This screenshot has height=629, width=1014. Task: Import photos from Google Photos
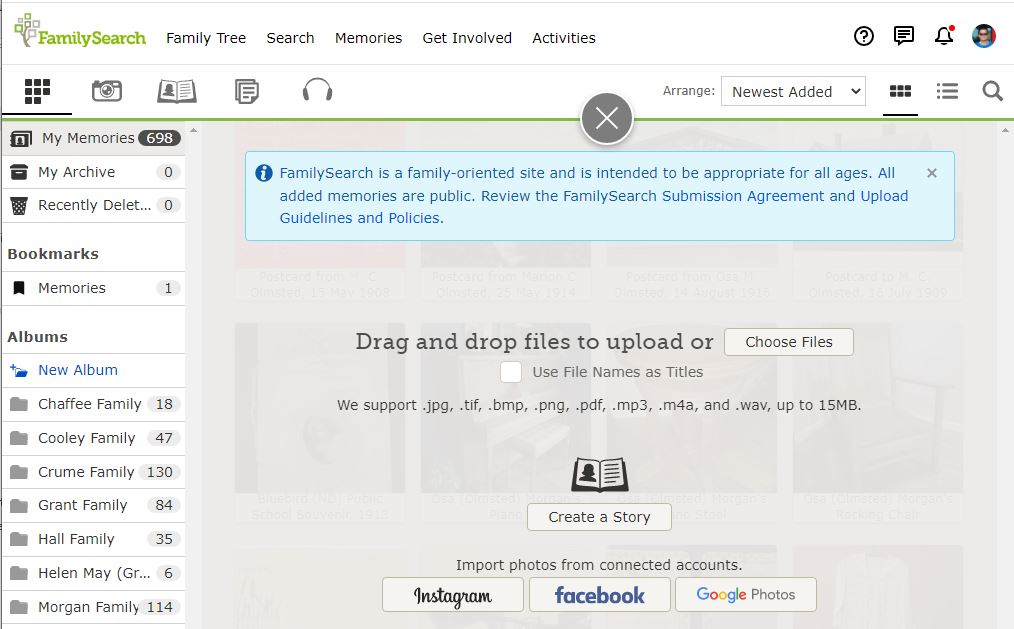[746, 595]
